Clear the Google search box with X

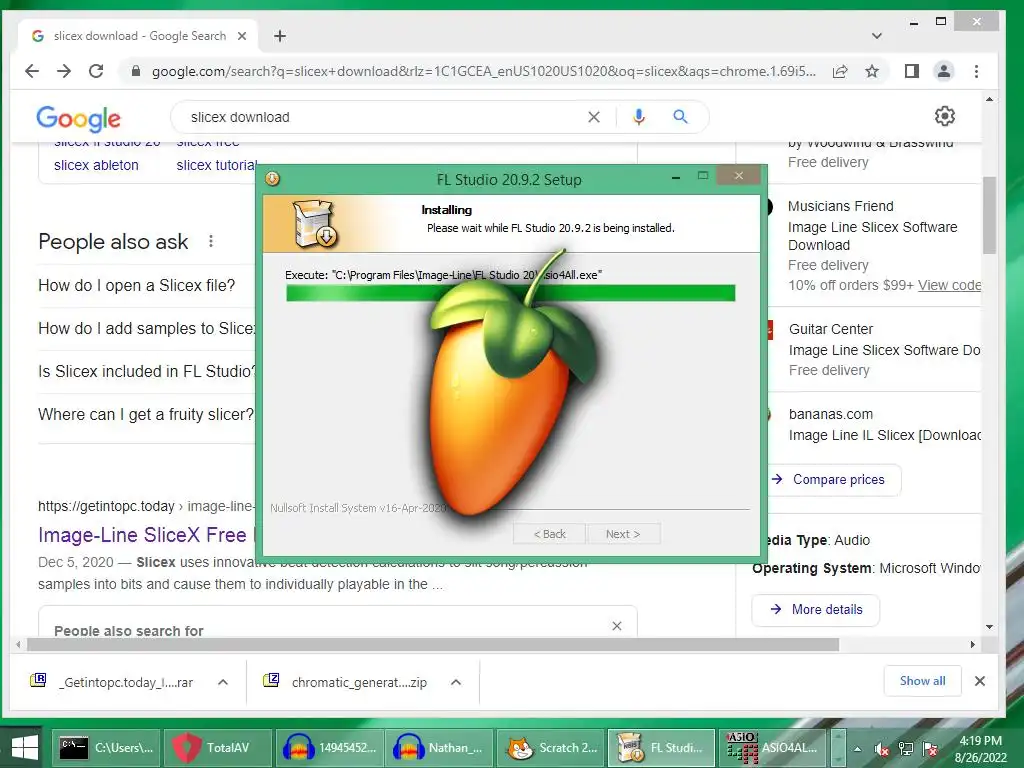point(594,117)
